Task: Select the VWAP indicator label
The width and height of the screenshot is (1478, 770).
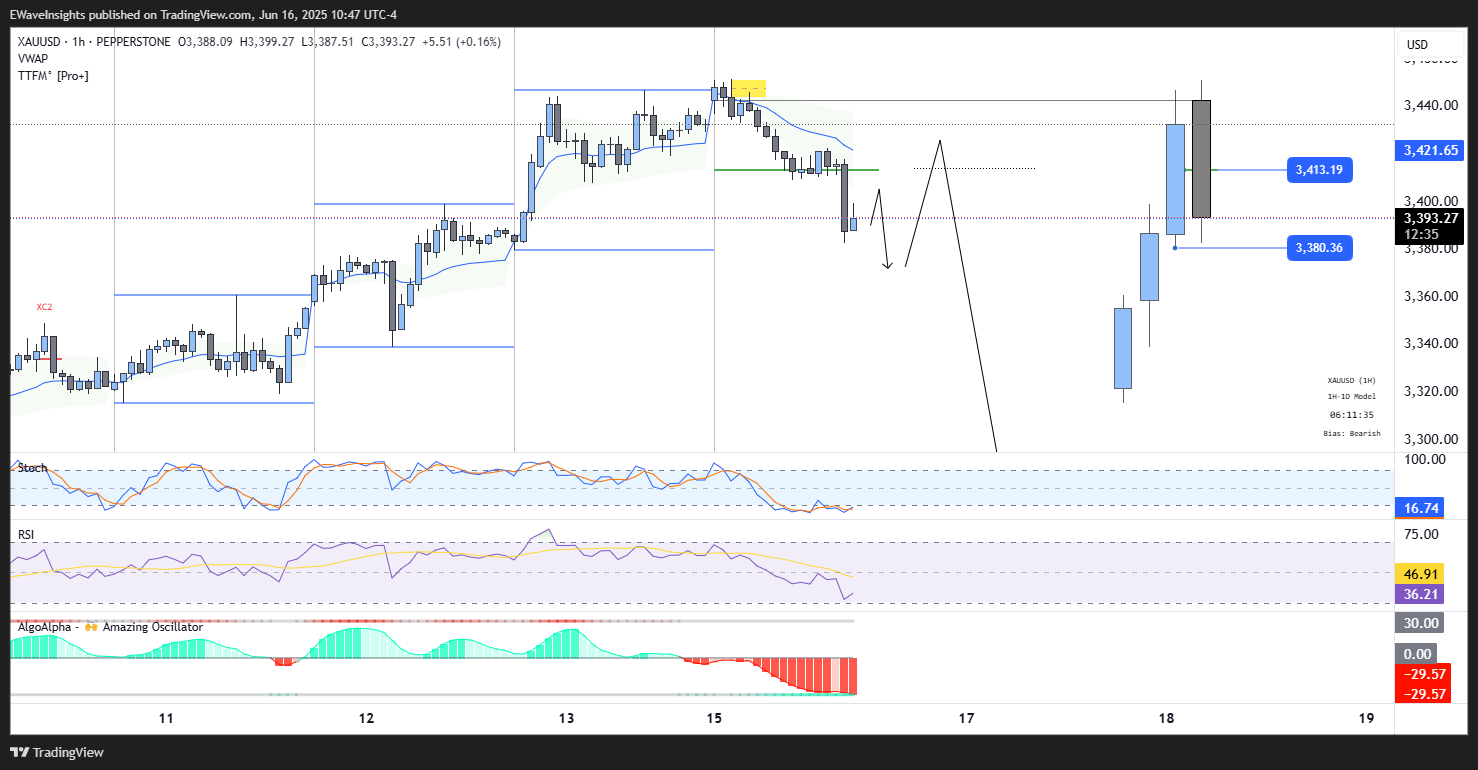Action: coord(33,58)
